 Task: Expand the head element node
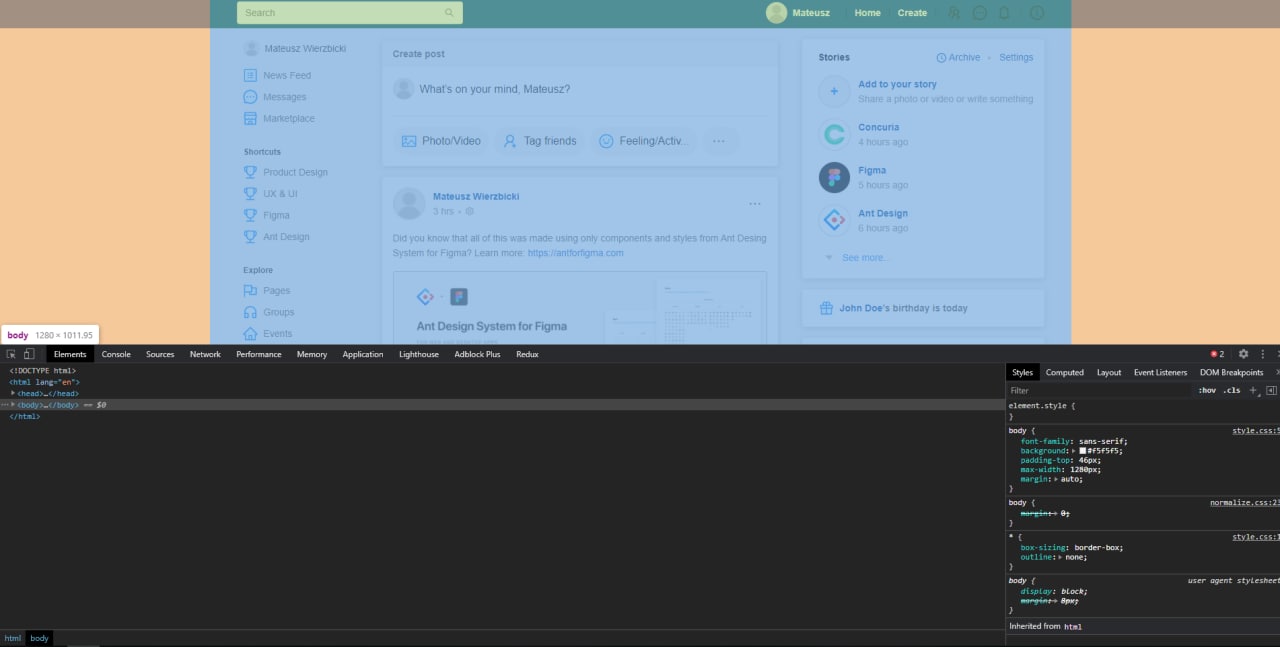click(x=14, y=393)
